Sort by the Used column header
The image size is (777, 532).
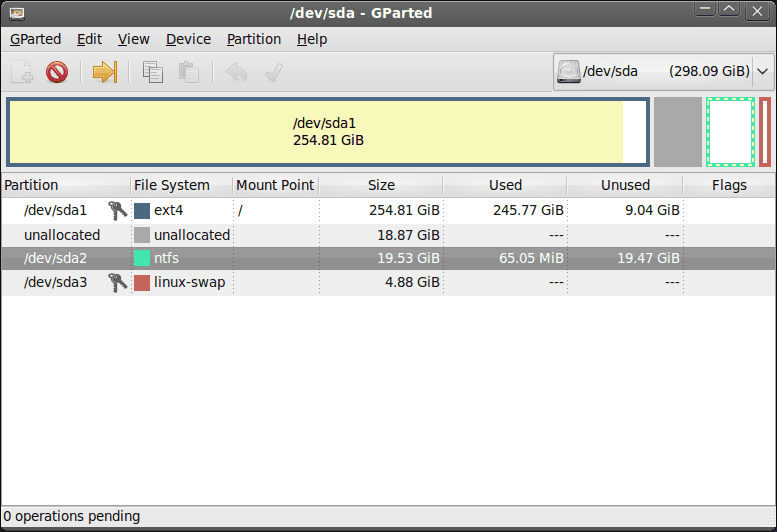coord(505,185)
